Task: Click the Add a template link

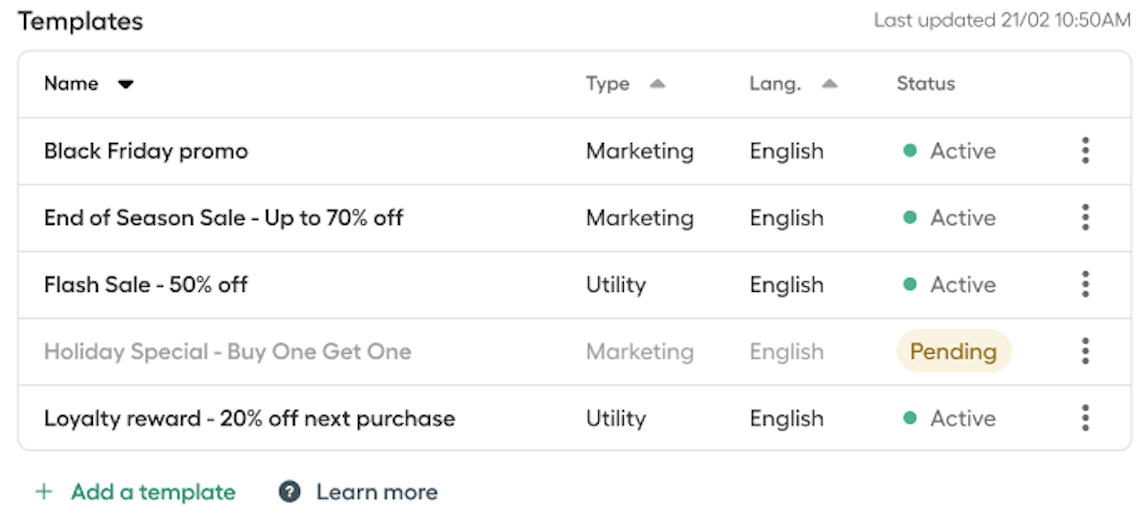Action: coord(154,492)
